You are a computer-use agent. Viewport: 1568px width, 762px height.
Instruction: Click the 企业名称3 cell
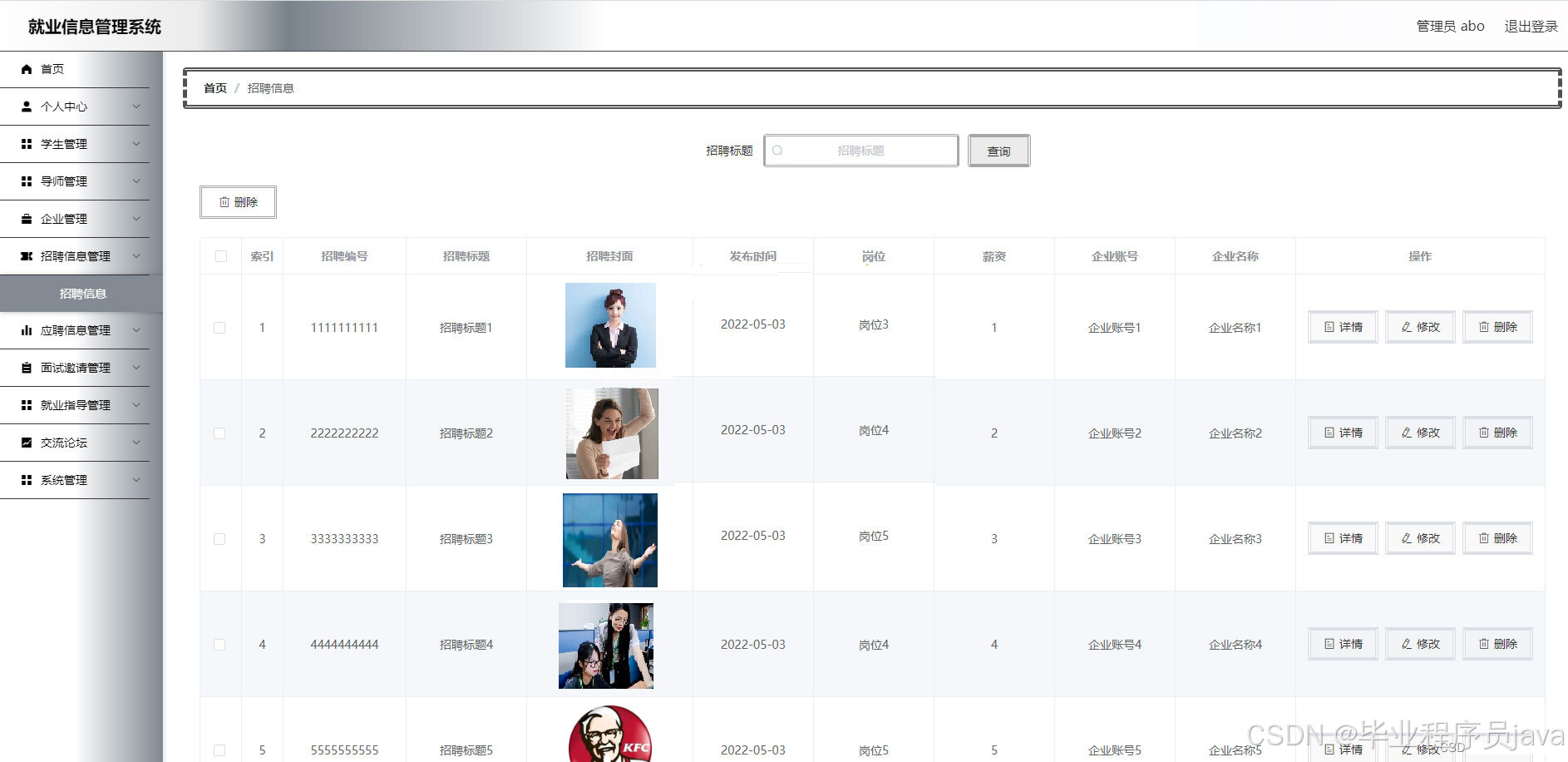[1235, 539]
